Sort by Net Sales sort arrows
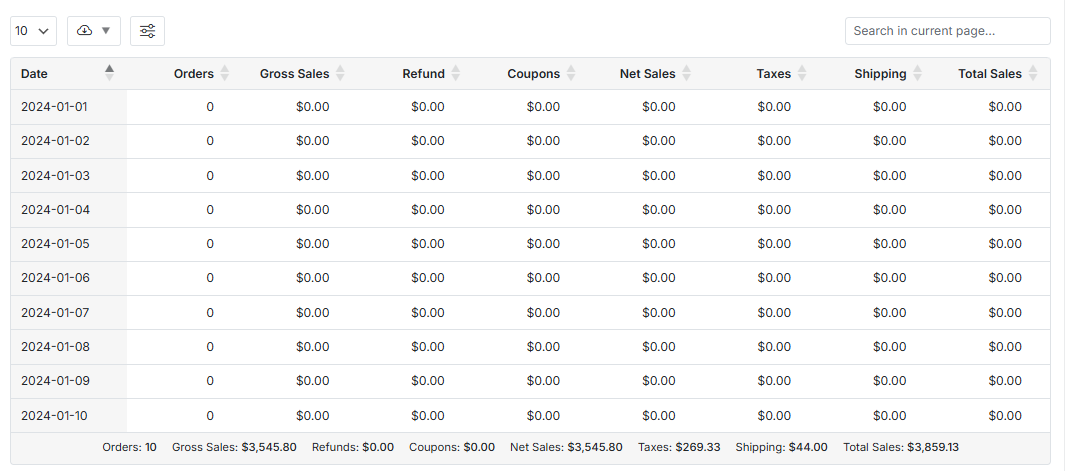 [x=687, y=73]
